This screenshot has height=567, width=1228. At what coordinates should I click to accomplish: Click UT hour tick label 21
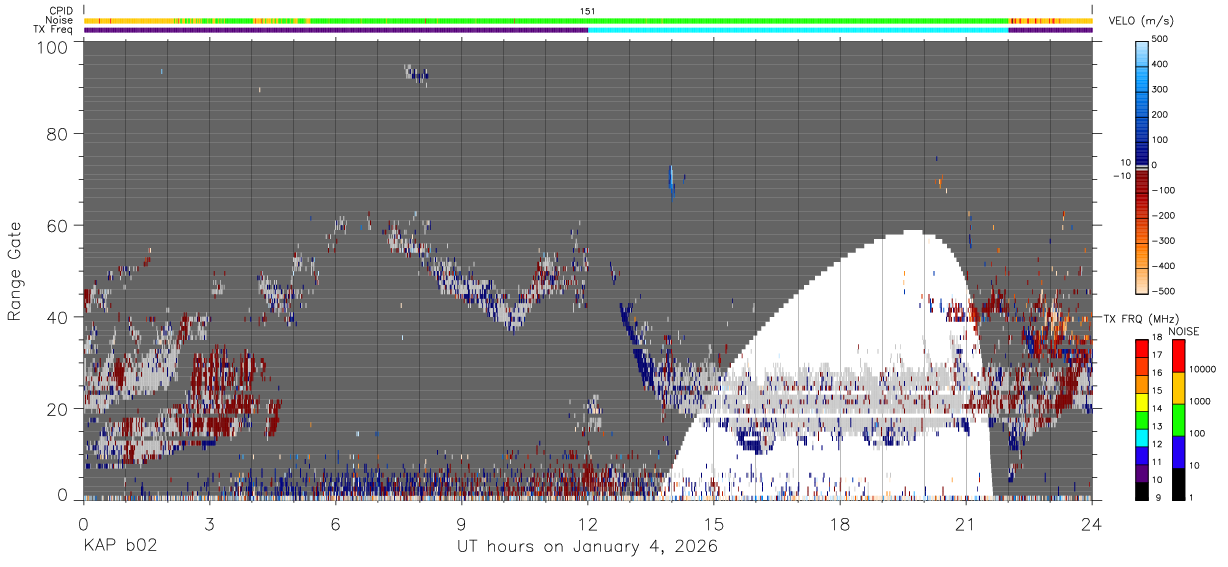coord(966,523)
